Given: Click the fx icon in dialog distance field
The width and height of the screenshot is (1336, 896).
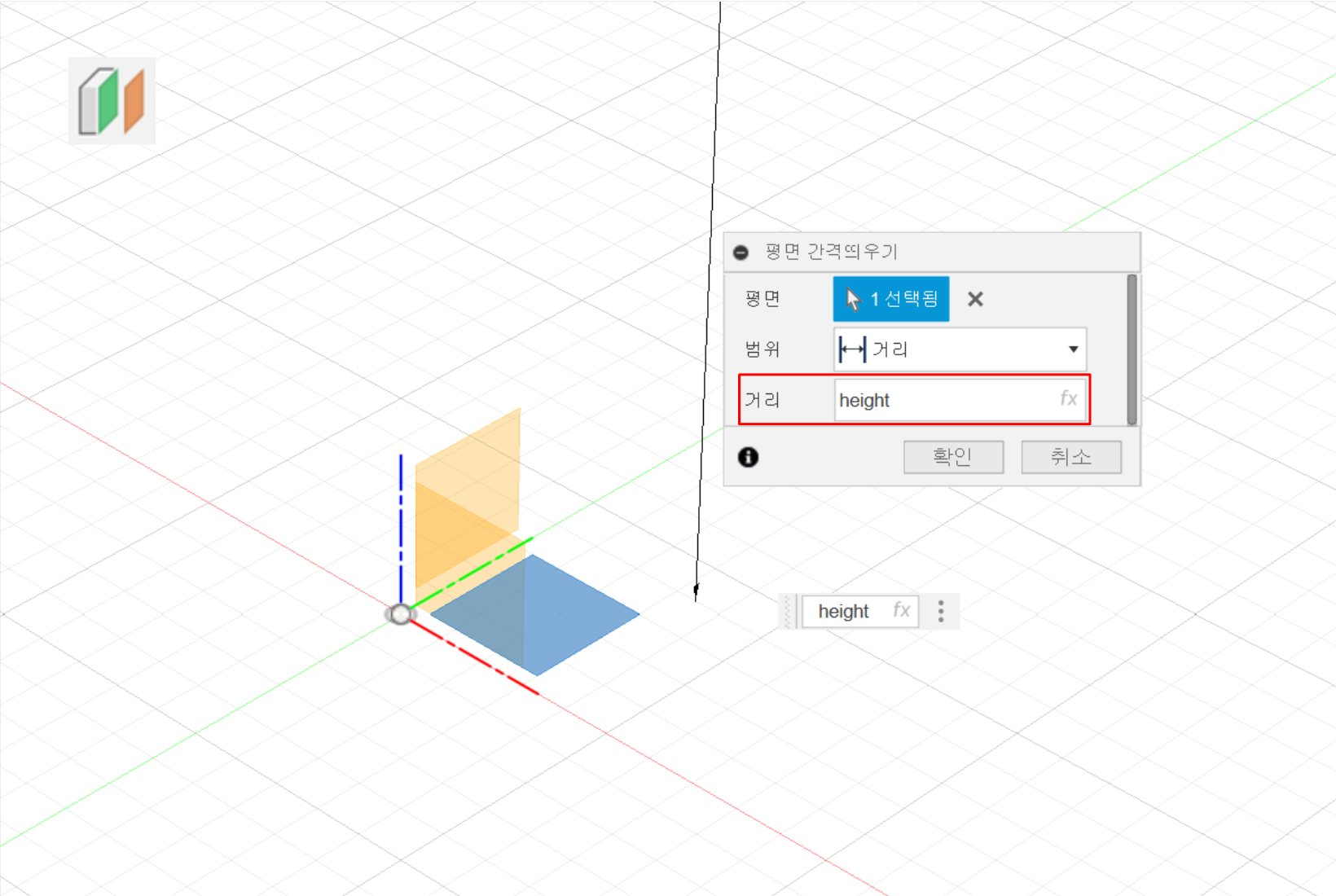Looking at the screenshot, I should (x=1068, y=398).
